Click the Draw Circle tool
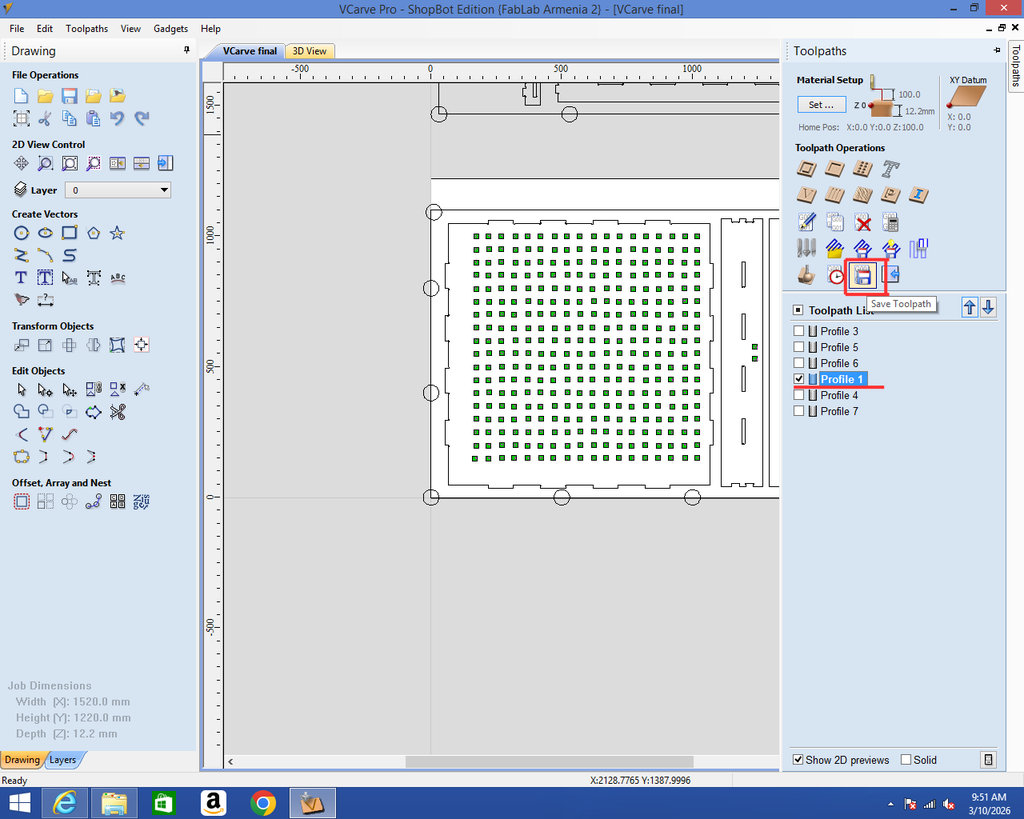This screenshot has width=1024, height=819. click(x=21, y=233)
